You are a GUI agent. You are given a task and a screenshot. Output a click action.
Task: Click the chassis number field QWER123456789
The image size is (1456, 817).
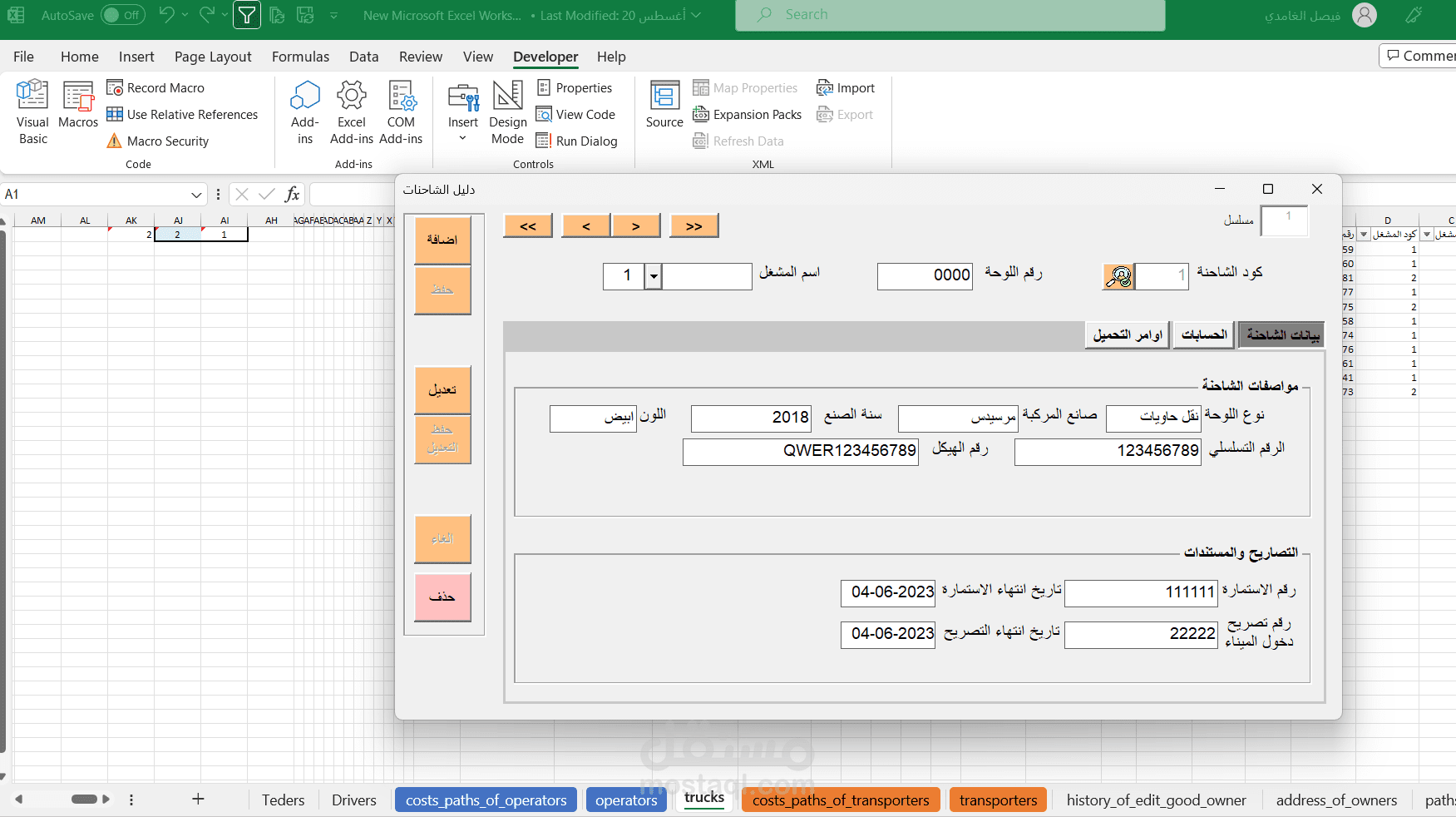801,452
